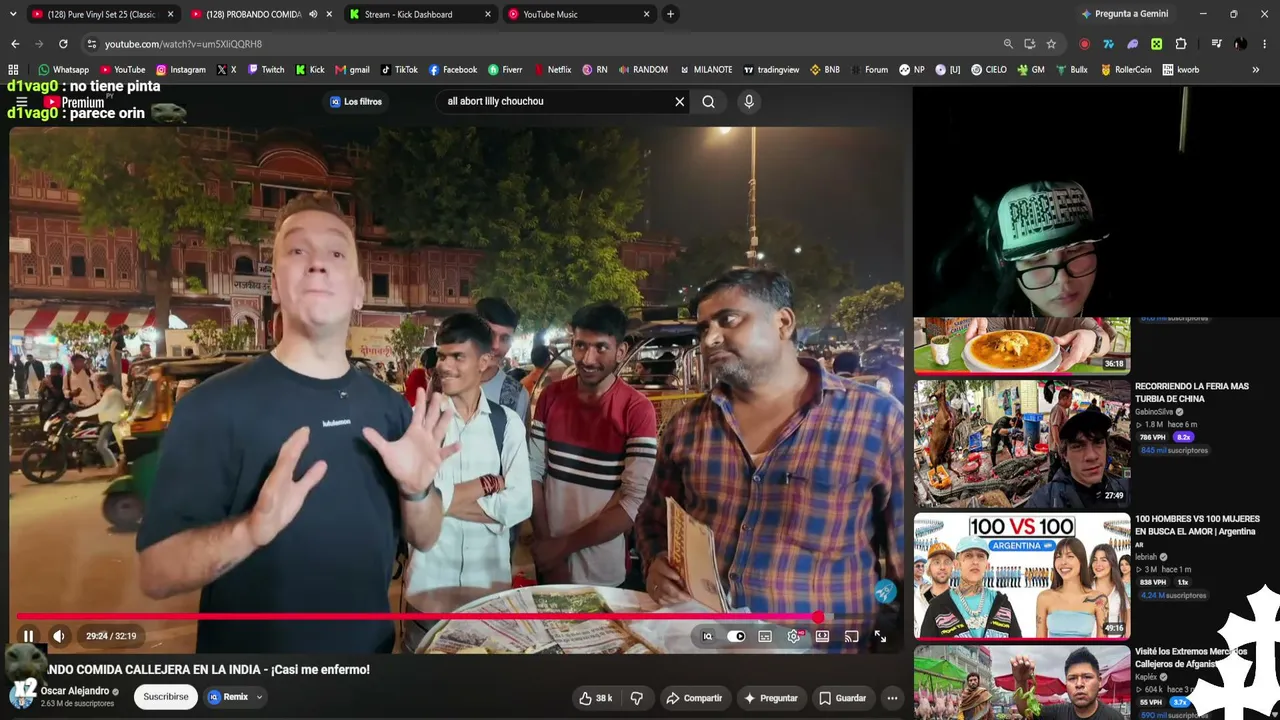This screenshot has width=1280, height=720.
Task: Open the Twitch bookmark
Action: tap(266, 70)
